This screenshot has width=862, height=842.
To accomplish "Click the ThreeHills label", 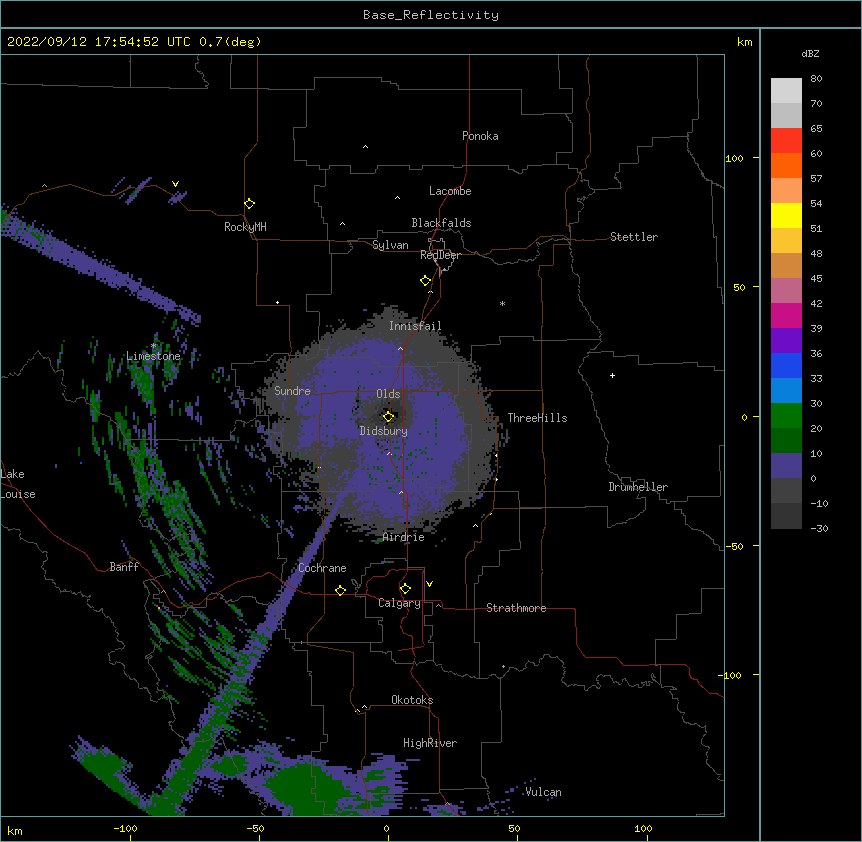I will tap(537, 418).
